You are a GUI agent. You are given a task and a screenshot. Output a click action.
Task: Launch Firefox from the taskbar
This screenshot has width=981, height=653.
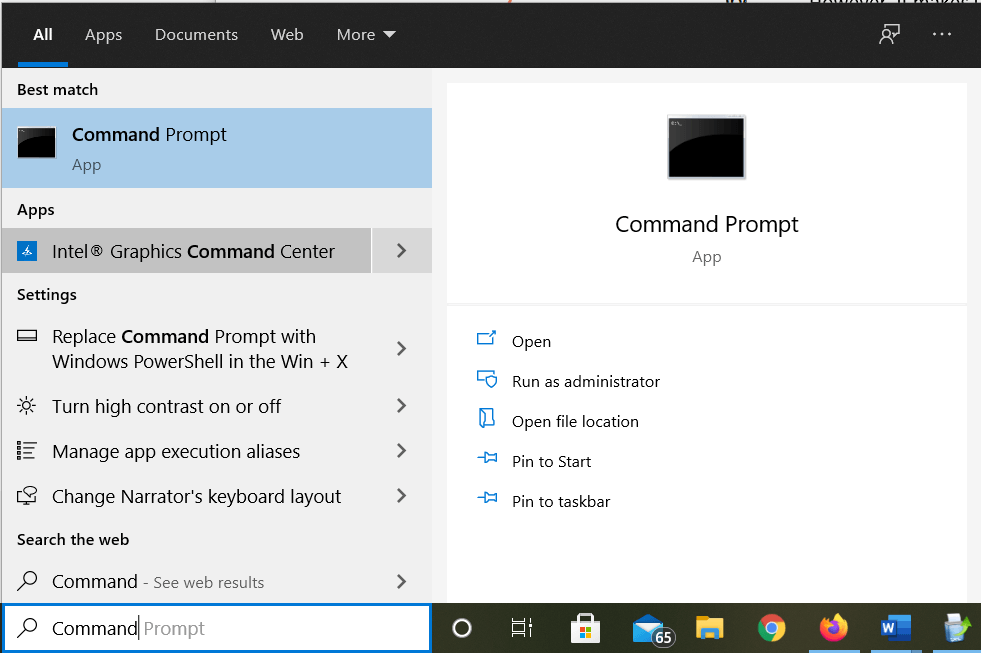[832, 628]
